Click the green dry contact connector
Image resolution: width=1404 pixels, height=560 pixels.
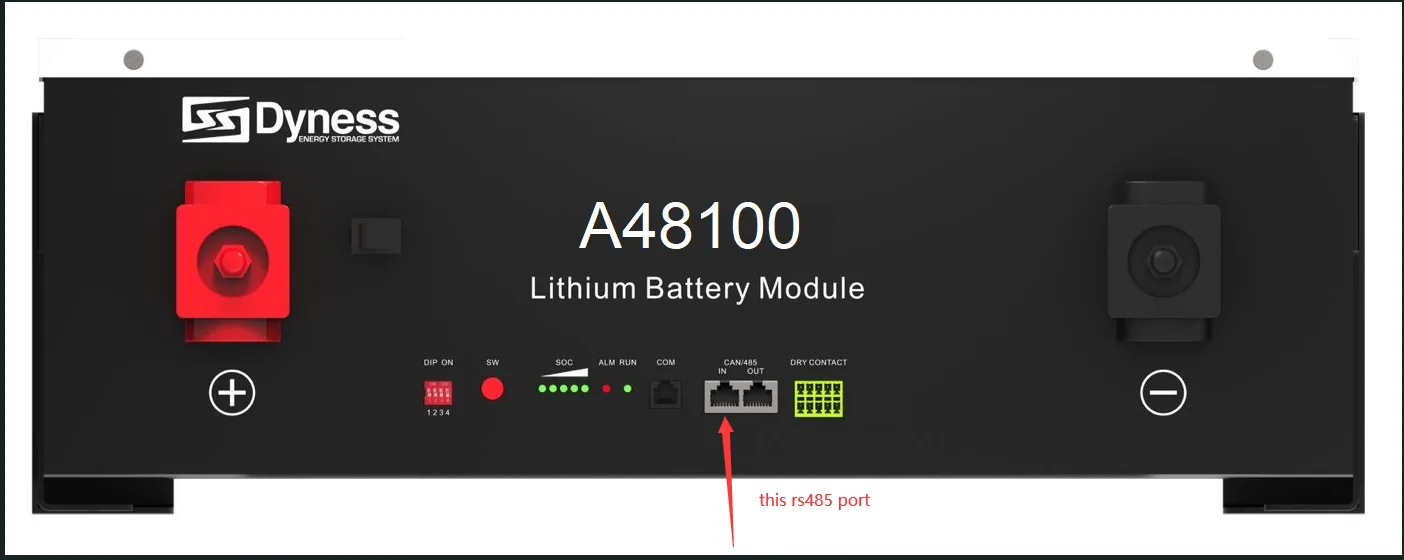click(818, 398)
